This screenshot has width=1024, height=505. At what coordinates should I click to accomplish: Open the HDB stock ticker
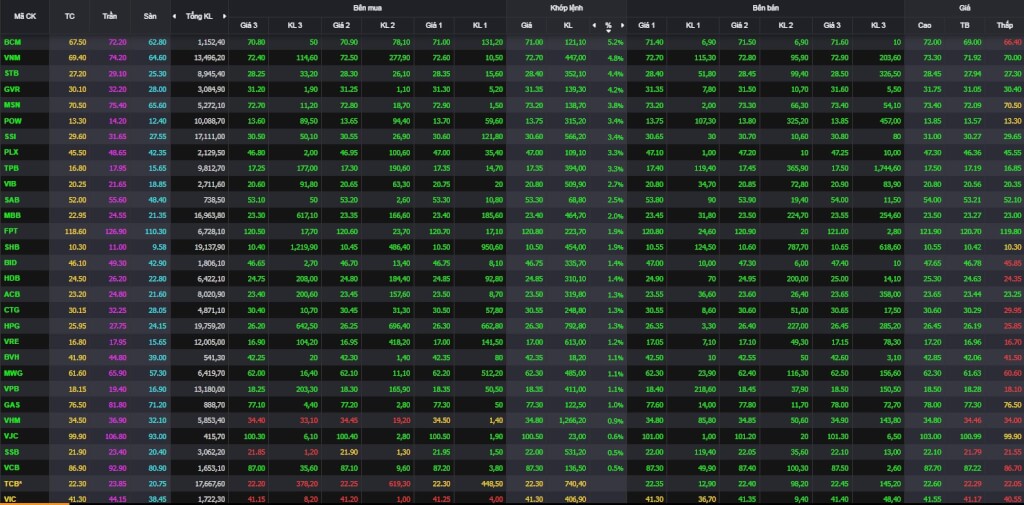12,279
